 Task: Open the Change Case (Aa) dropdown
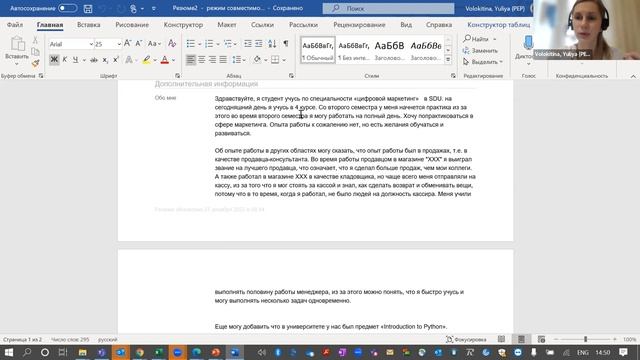click(x=154, y=43)
